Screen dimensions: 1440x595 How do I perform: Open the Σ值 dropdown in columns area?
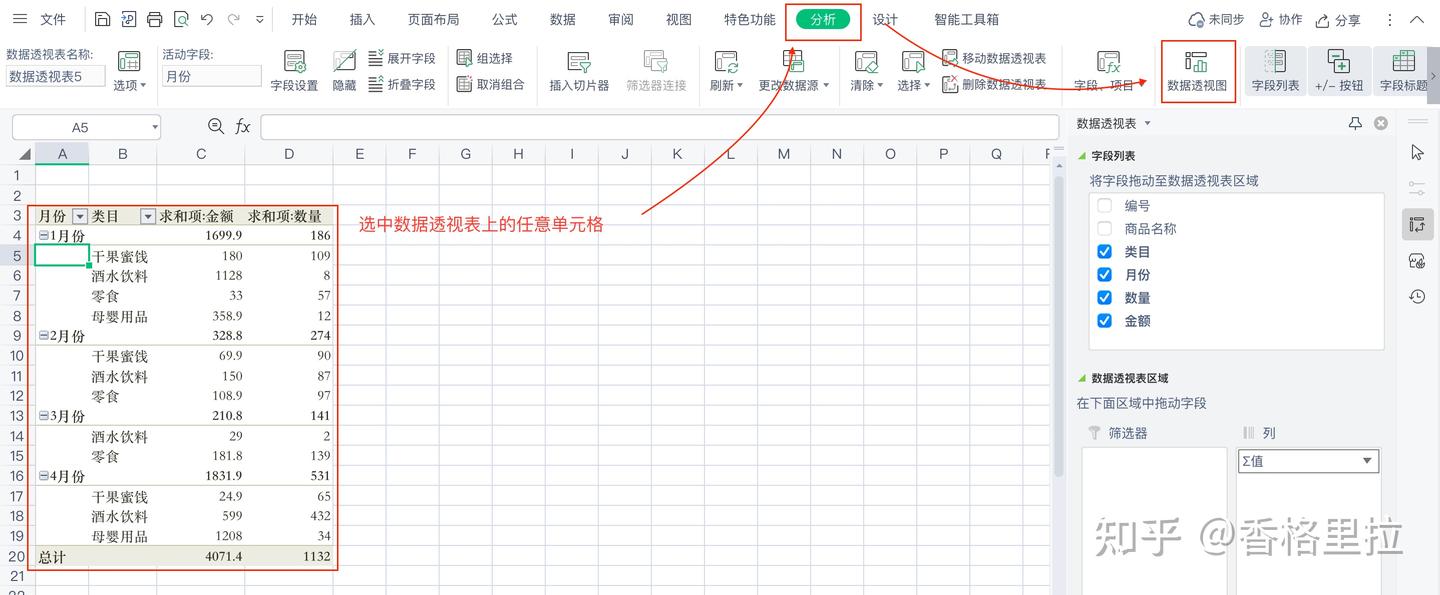(x=1367, y=461)
